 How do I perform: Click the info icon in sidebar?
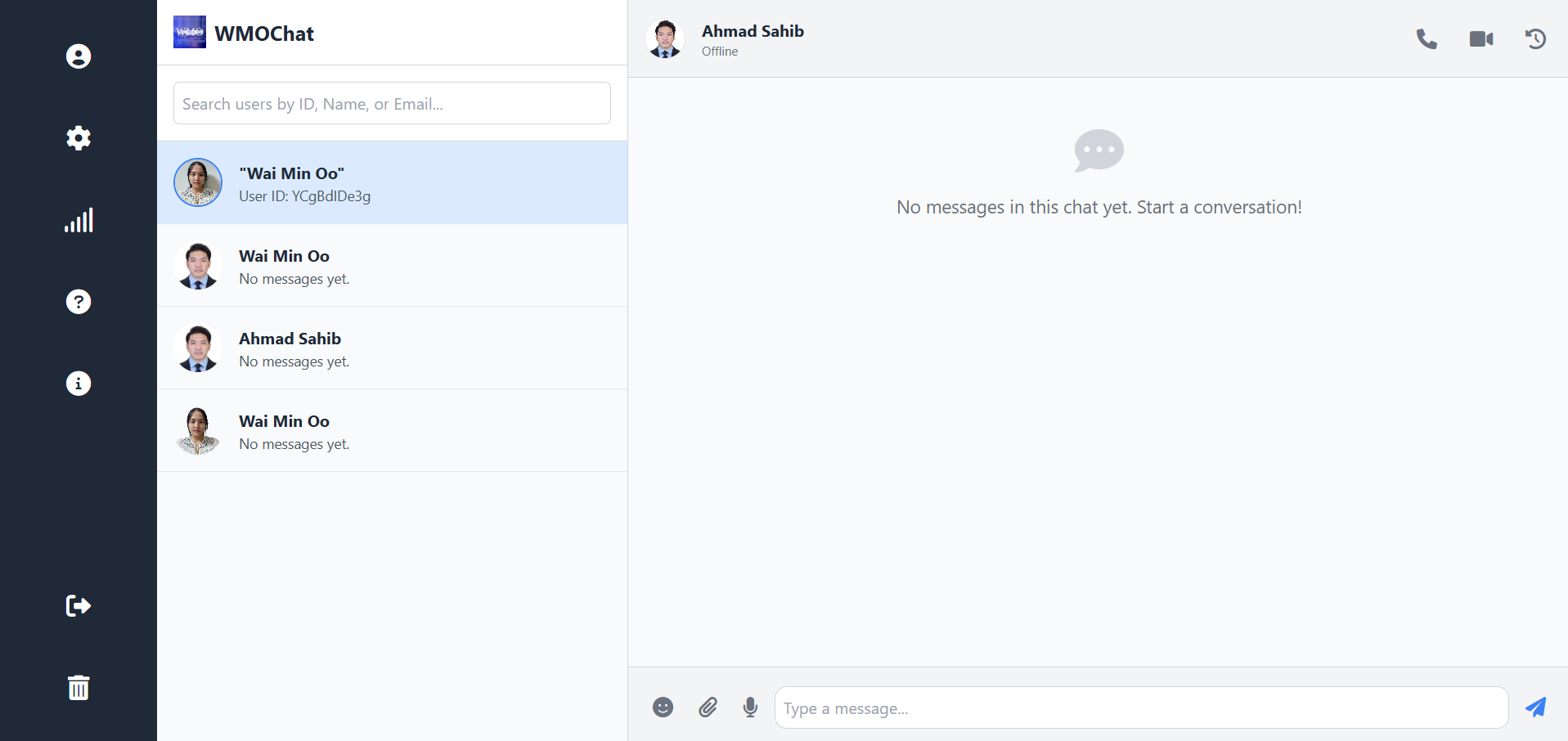coord(79,384)
